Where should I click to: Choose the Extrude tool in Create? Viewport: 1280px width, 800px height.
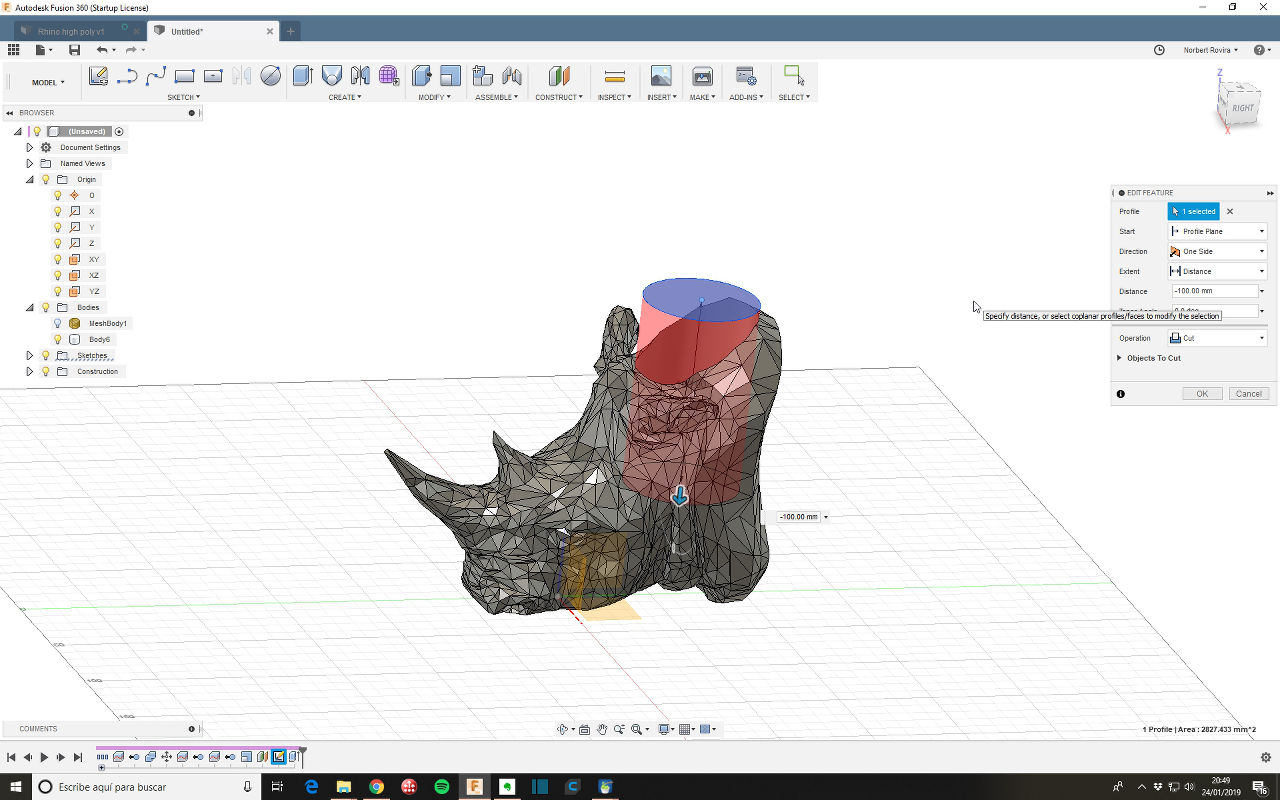click(x=302, y=76)
